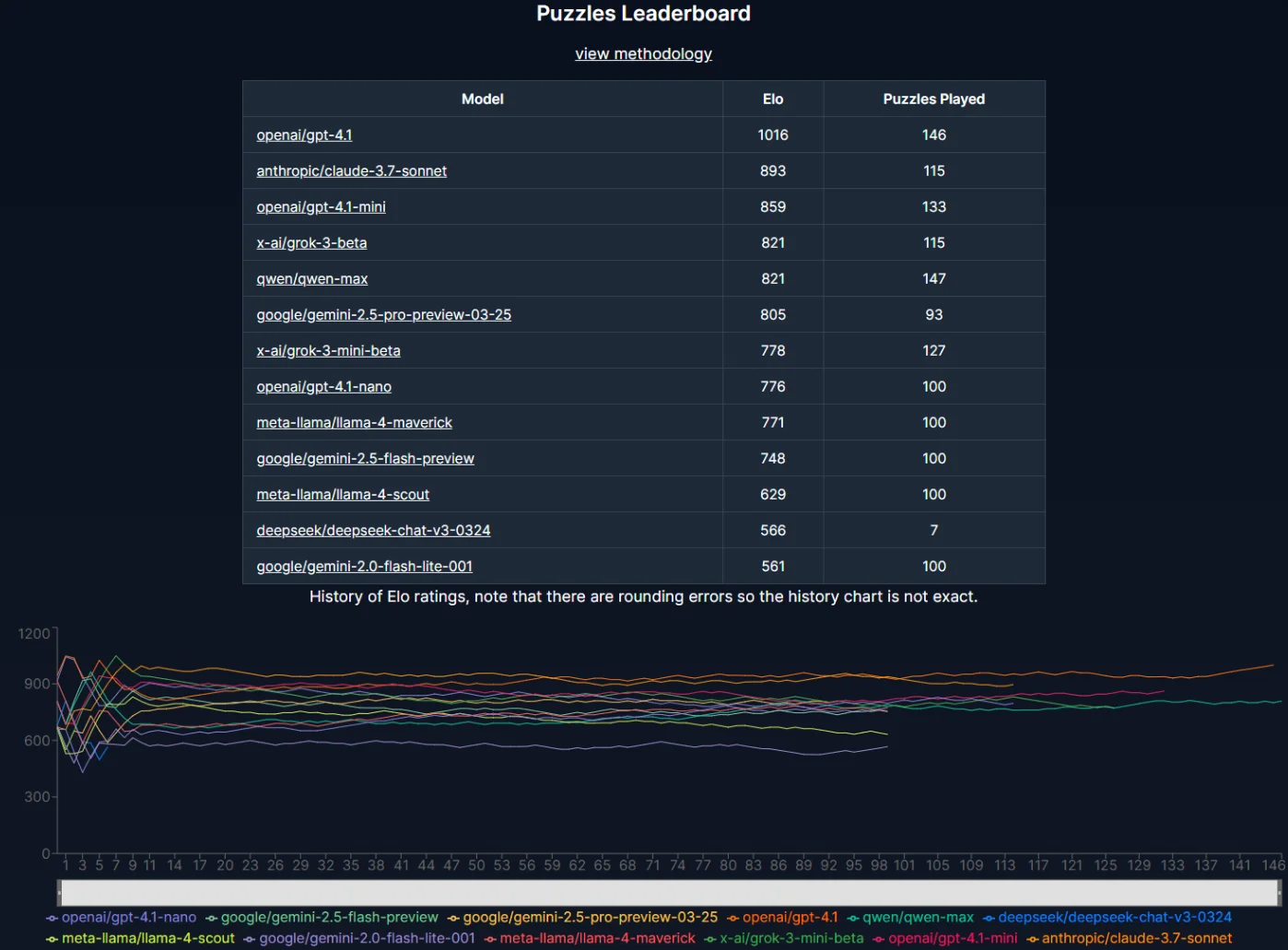The height and width of the screenshot is (950, 1288).
Task: Select gpt-4.1-nano row's puzzles played 100
Action: [934, 386]
